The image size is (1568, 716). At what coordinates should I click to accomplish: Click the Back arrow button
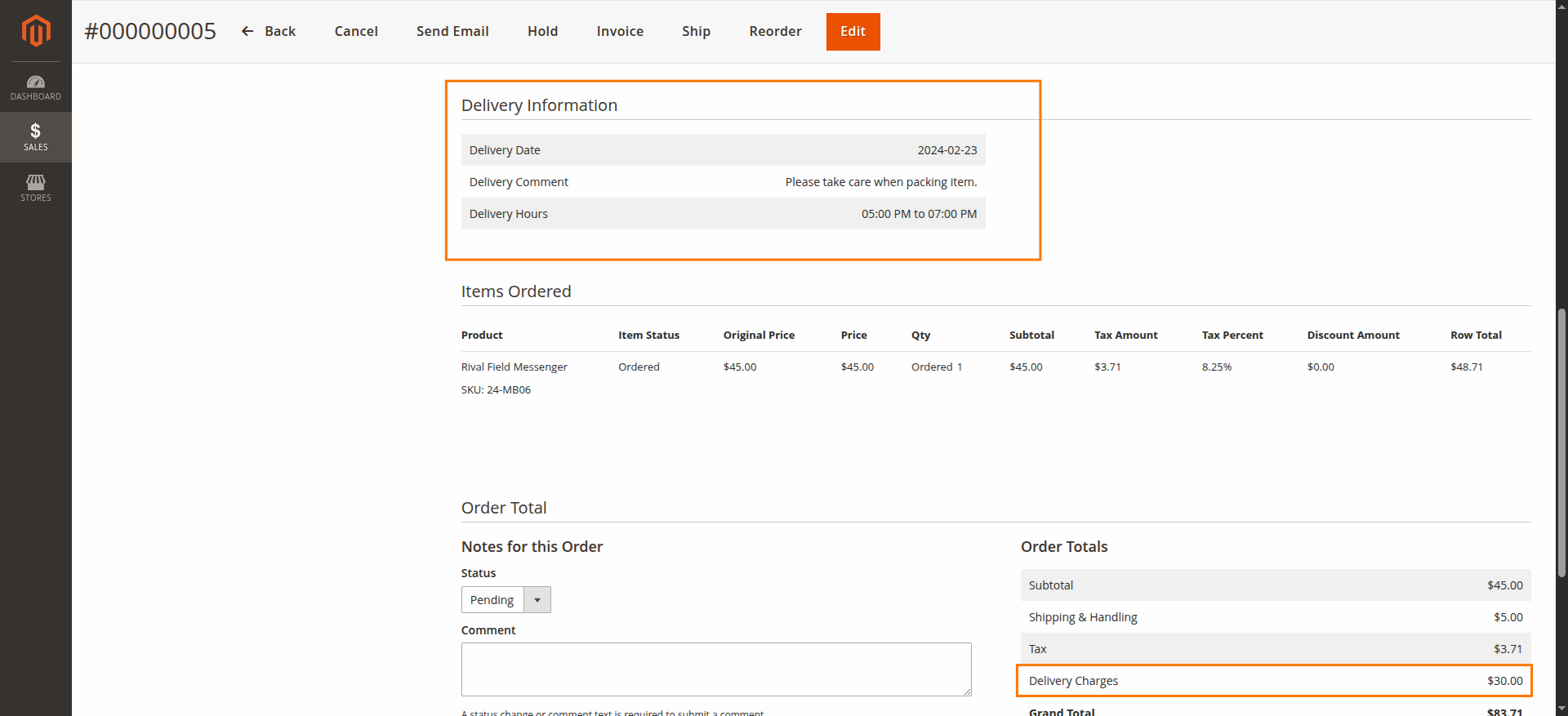coord(269,31)
